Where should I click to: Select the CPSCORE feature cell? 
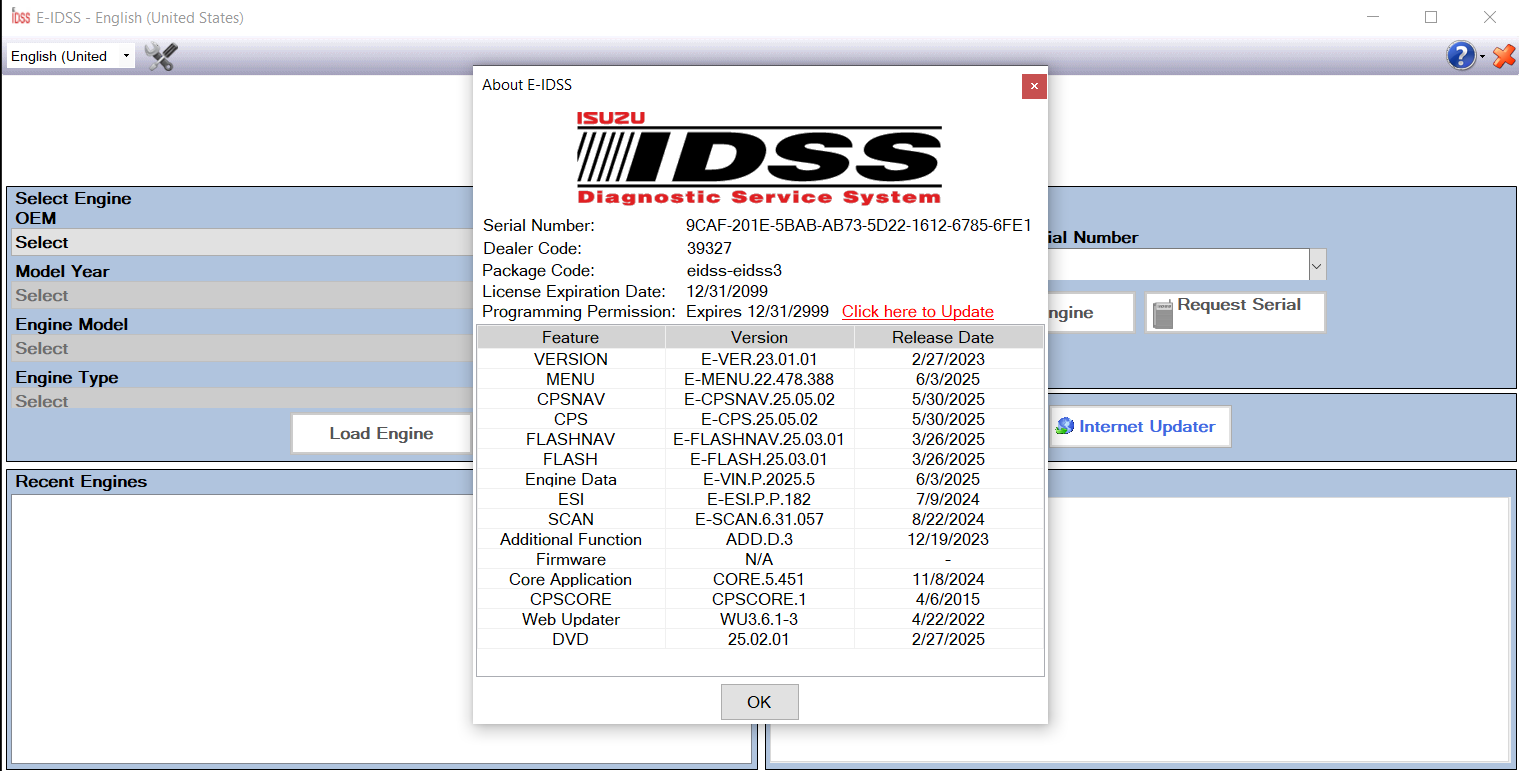(571, 599)
